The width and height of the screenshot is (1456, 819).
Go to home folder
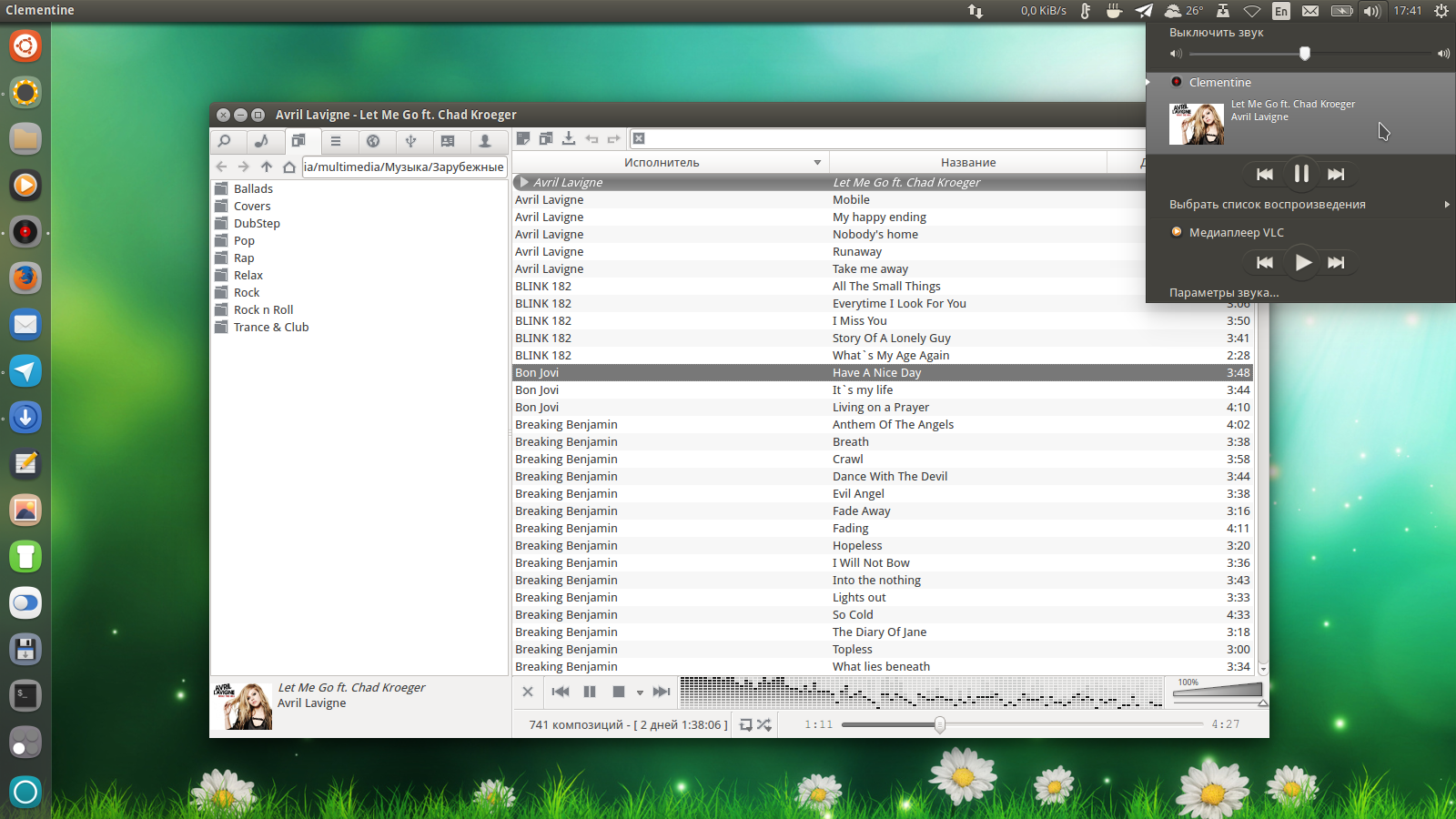(x=288, y=167)
